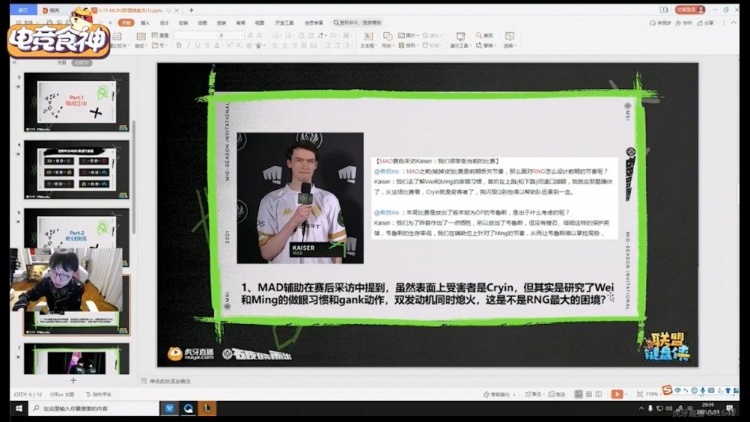Center align the text
Screen dimensions: 750x422
pyautogui.click(x=285, y=45)
